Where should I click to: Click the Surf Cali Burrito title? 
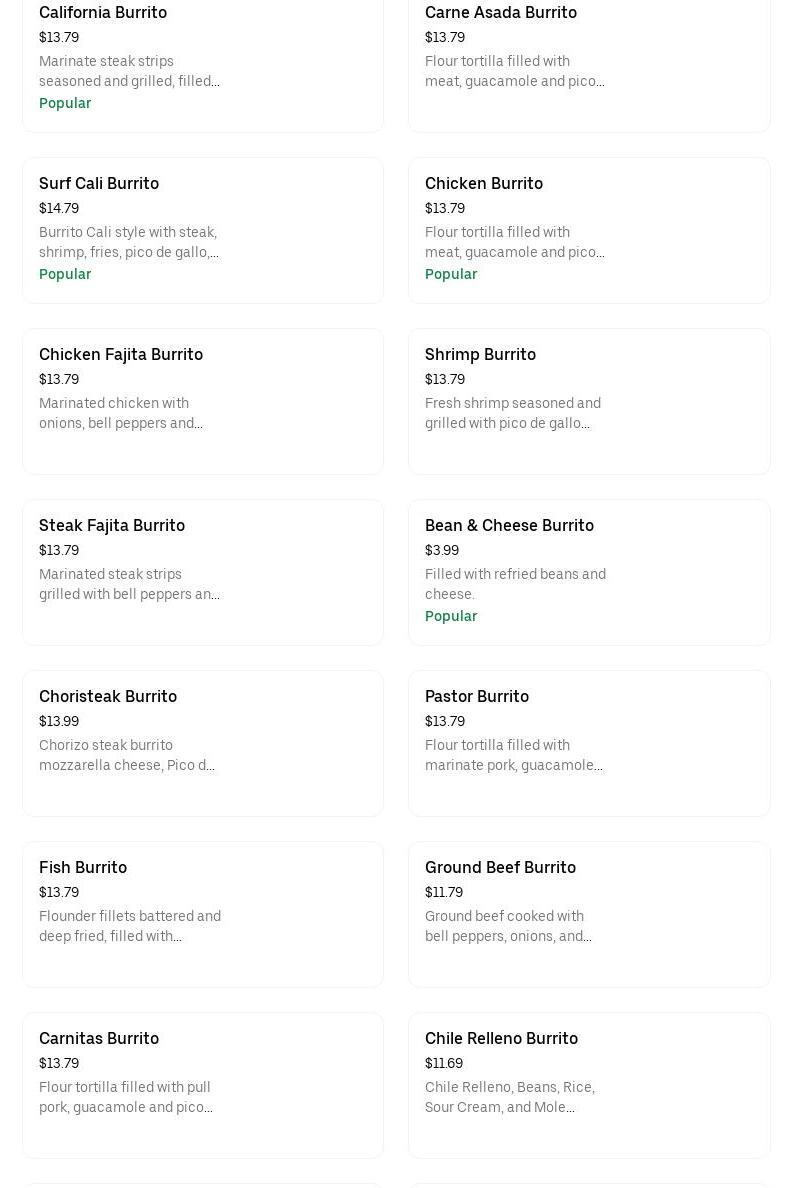click(x=99, y=184)
